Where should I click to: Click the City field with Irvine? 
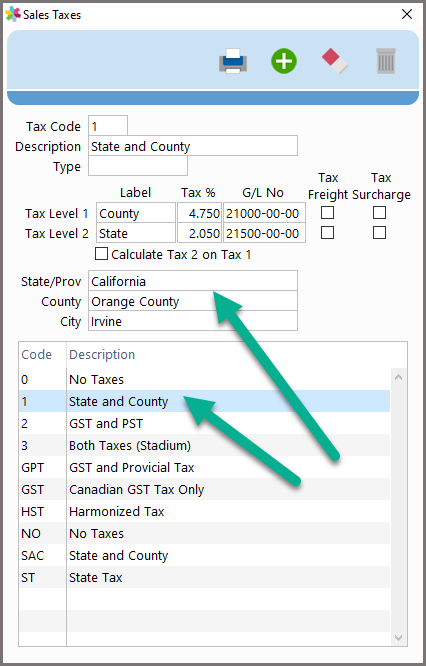[x=193, y=321]
